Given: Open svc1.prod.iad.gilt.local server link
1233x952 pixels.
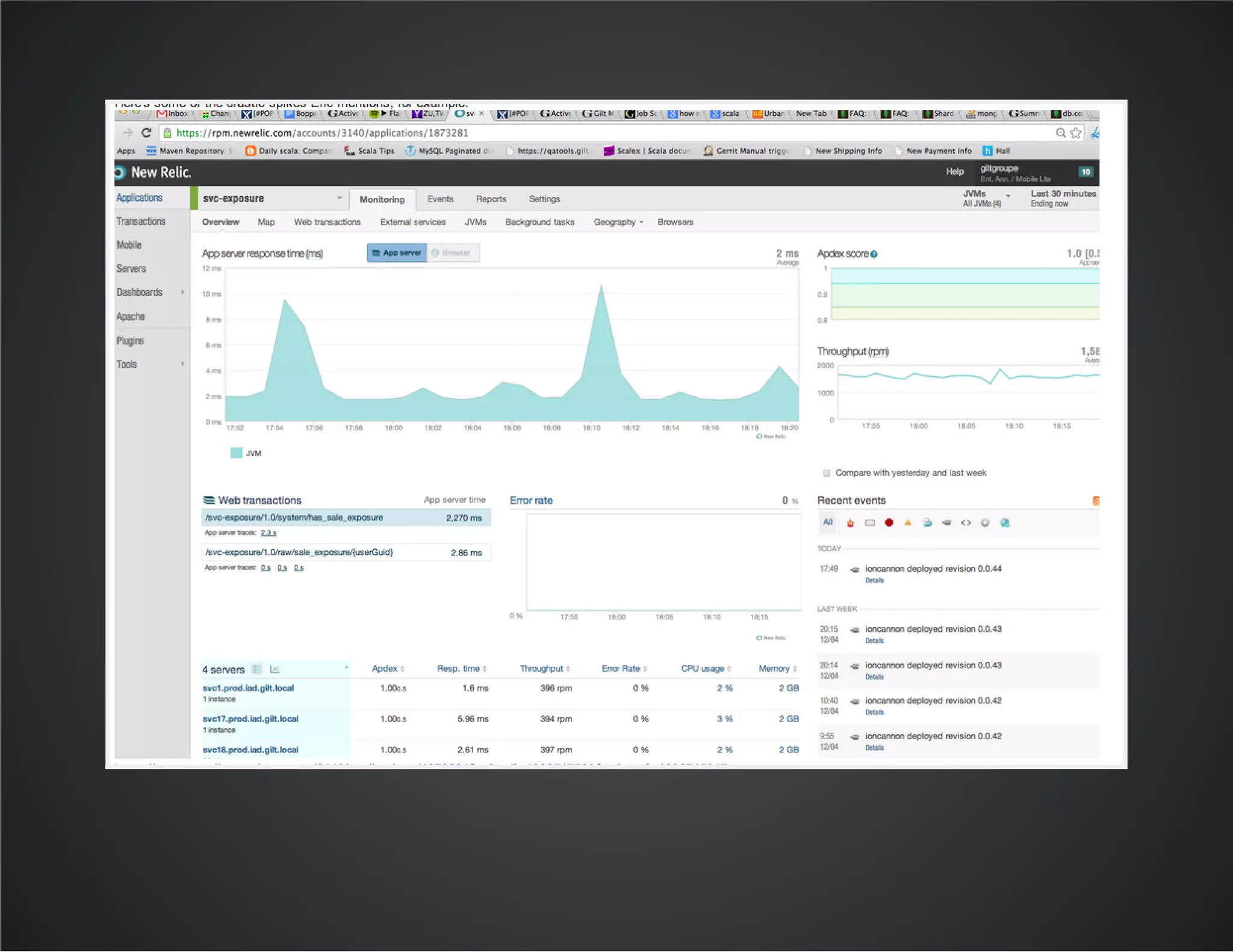Looking at the screenshot, I should tap(248, 688).
